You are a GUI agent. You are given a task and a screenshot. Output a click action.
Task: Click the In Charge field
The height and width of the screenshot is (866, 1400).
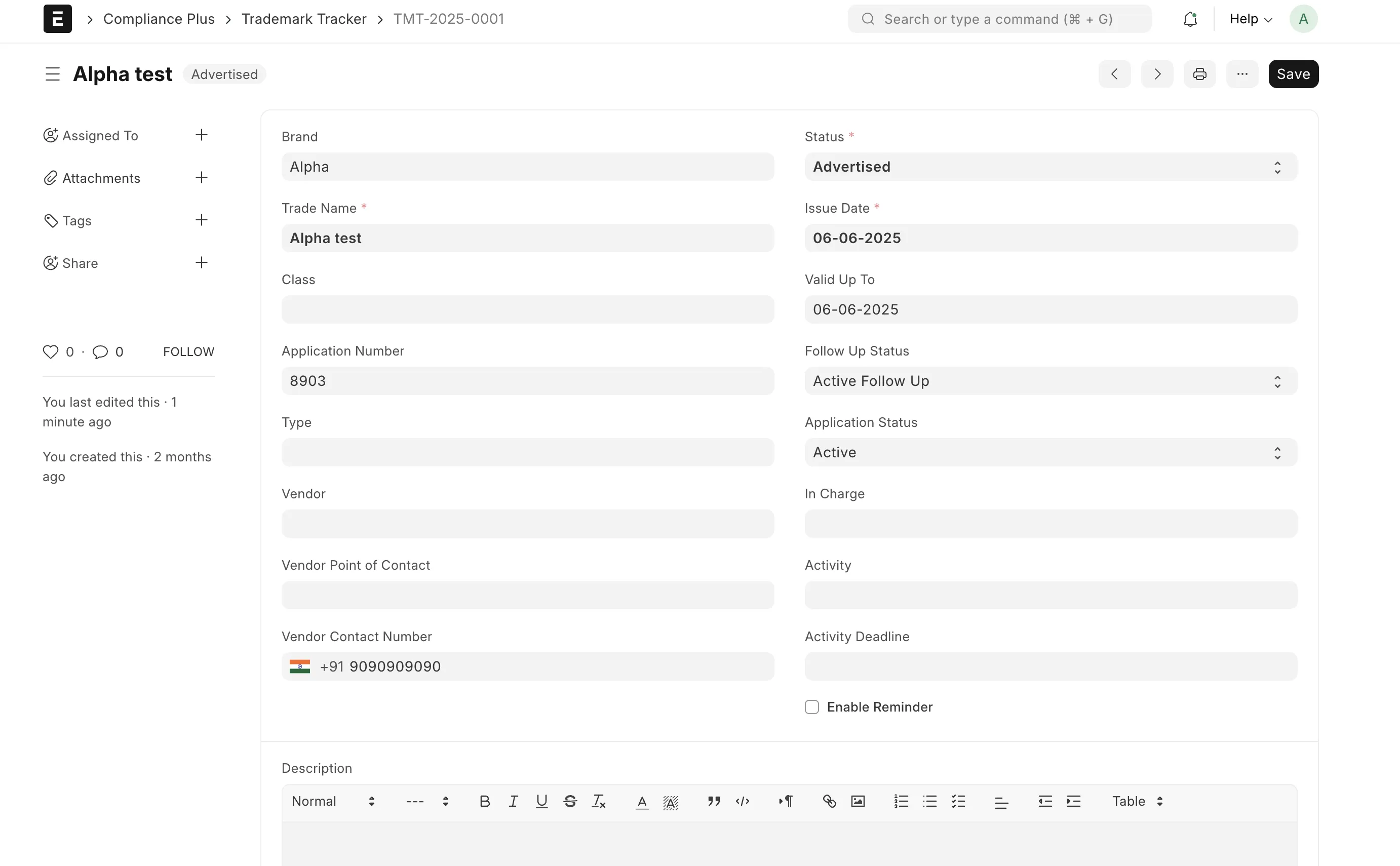[1051, 524]
